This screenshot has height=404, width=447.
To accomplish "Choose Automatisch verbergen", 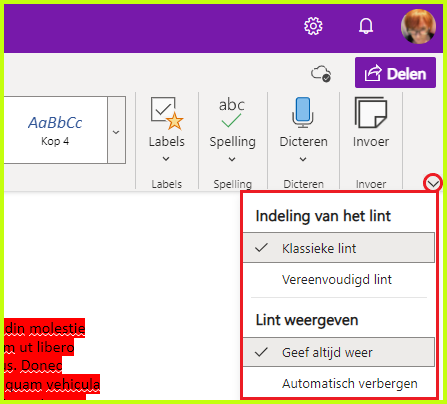I will pos(339,383).
